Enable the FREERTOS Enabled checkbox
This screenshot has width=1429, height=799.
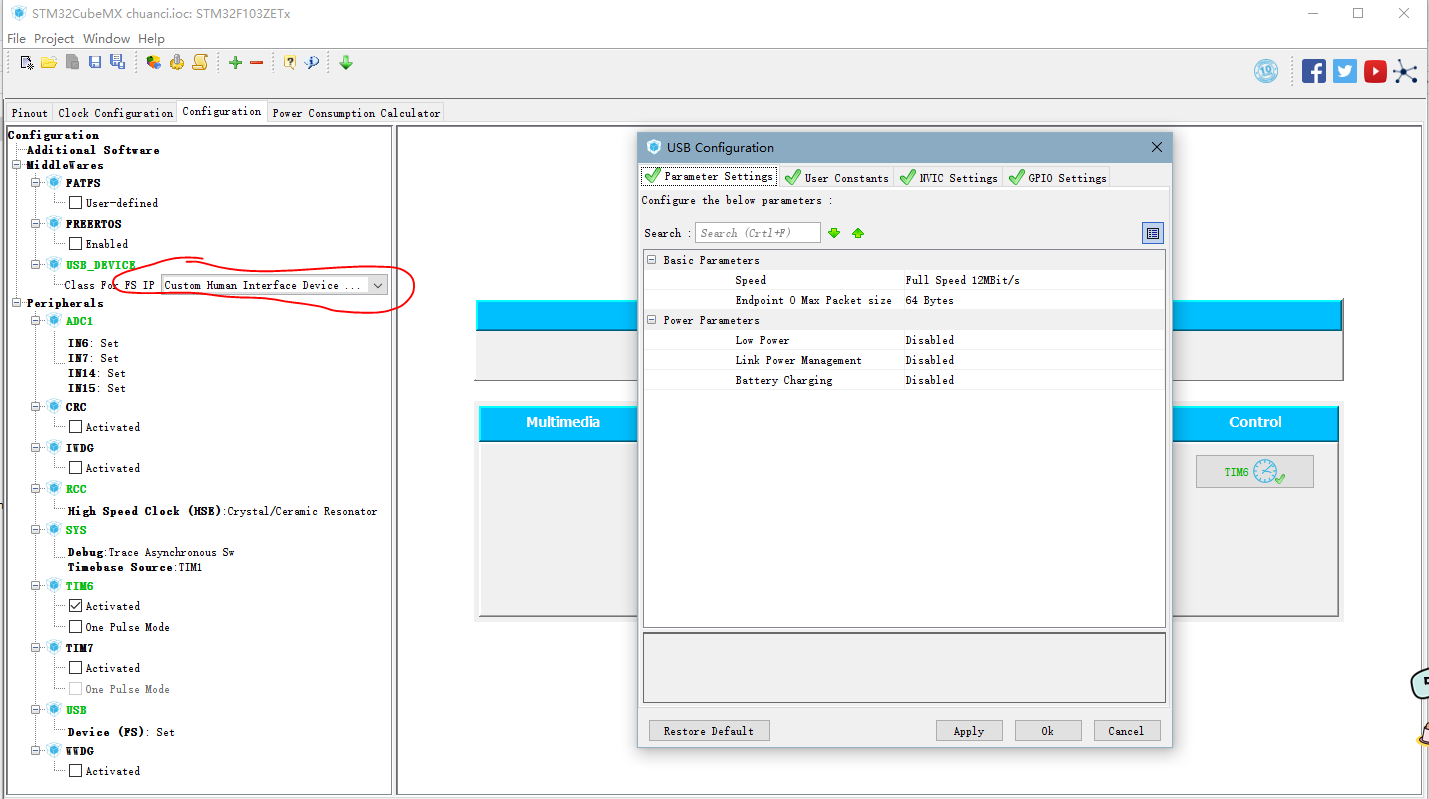(x=75, y=243)
